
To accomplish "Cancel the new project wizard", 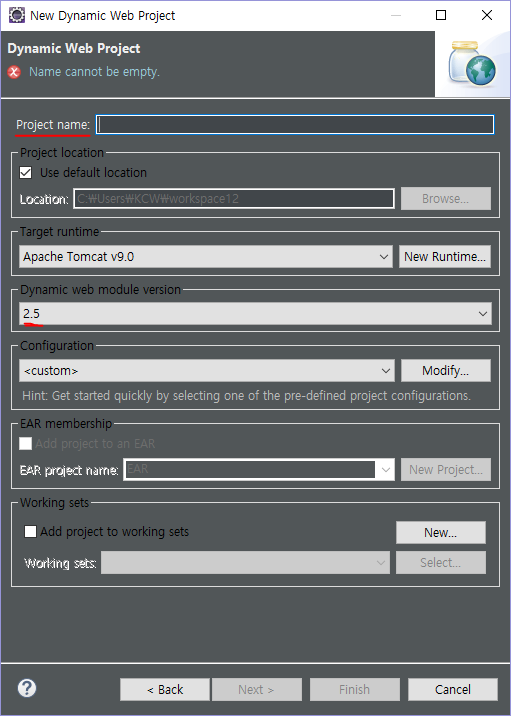I will click(453, 690).
